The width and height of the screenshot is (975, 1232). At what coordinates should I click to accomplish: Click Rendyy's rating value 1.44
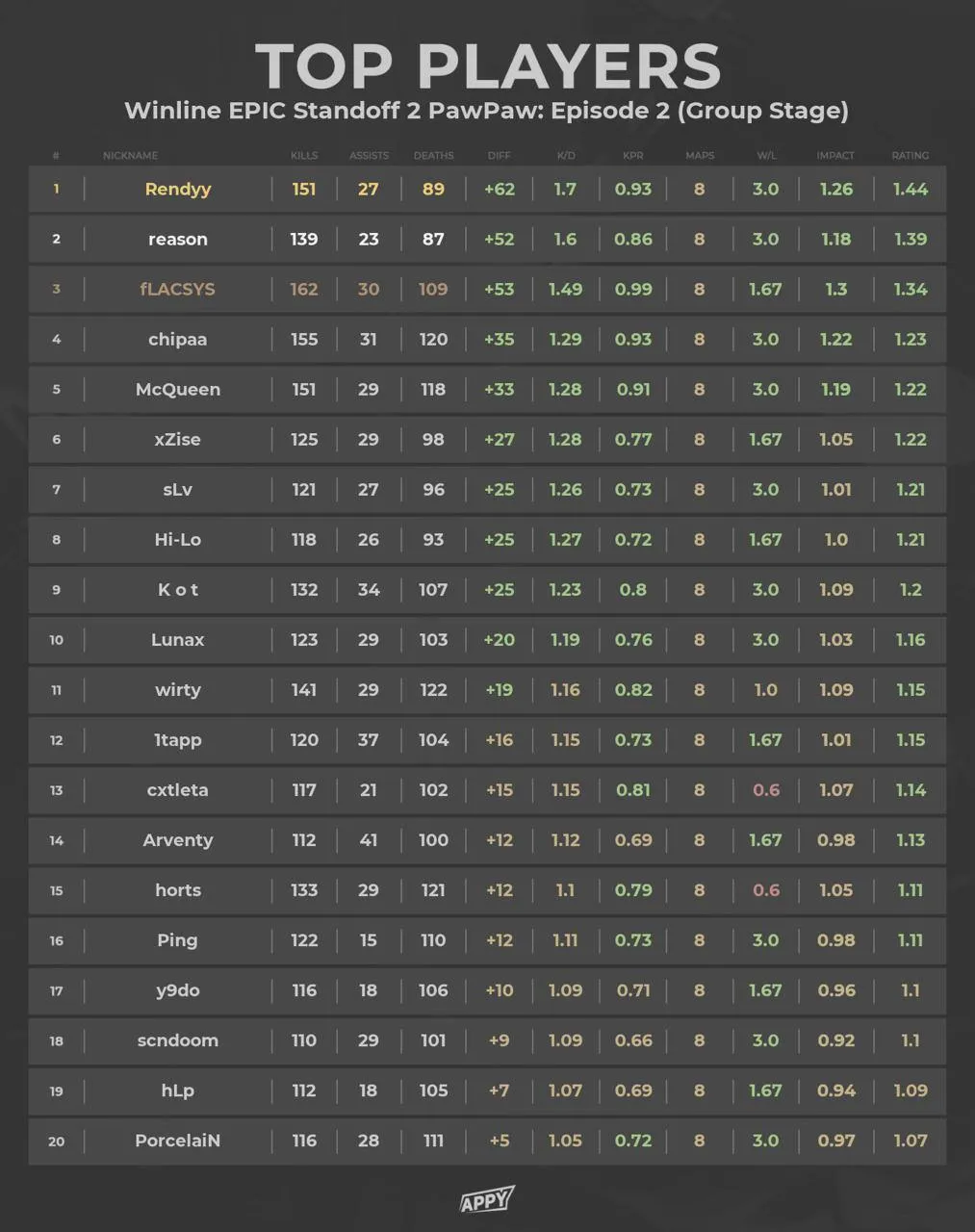911,190
